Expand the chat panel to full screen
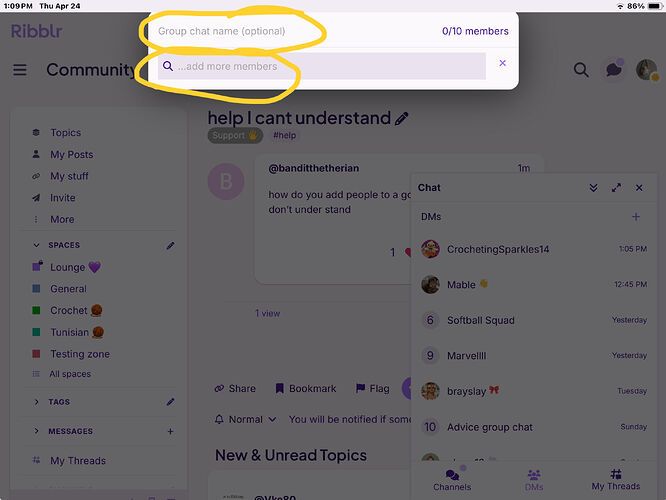This screenshot has height=500, width=666. coord(616,188)
